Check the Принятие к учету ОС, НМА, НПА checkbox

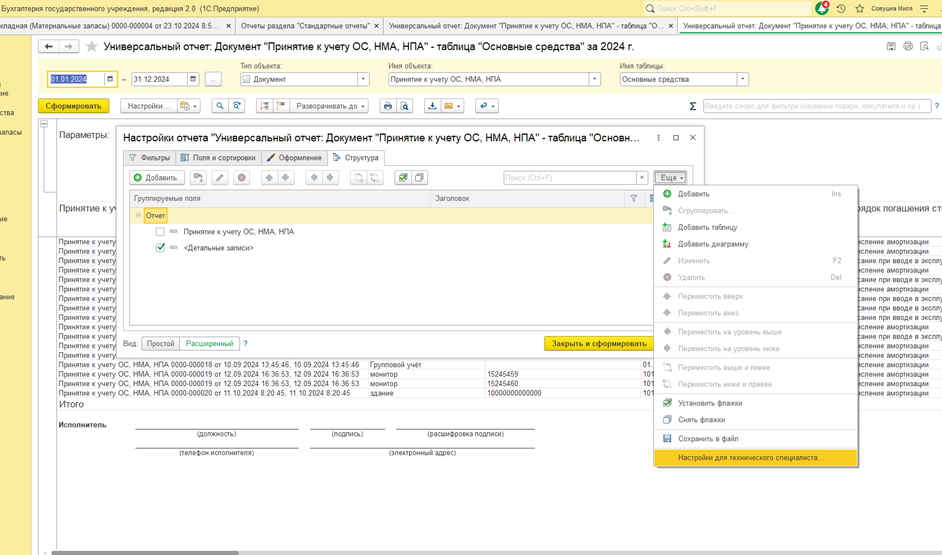[x=160, y=231]
